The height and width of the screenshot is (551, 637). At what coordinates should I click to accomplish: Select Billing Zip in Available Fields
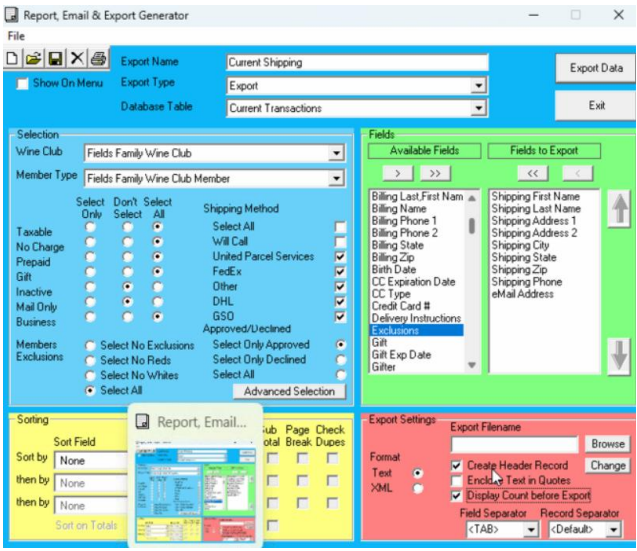(x=393, y=257)
